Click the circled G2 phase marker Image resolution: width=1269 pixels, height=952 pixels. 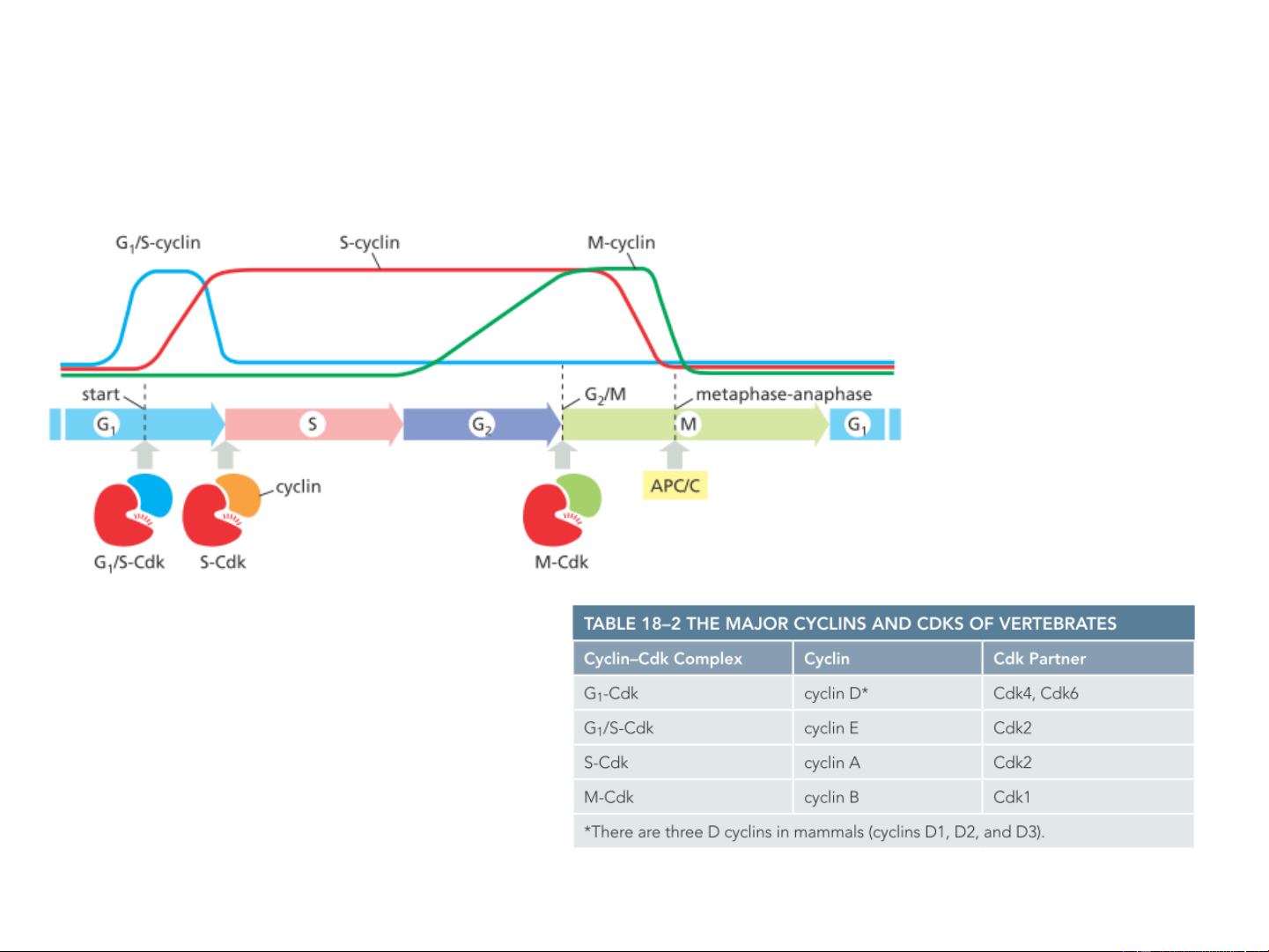click(x=482, y=424)
